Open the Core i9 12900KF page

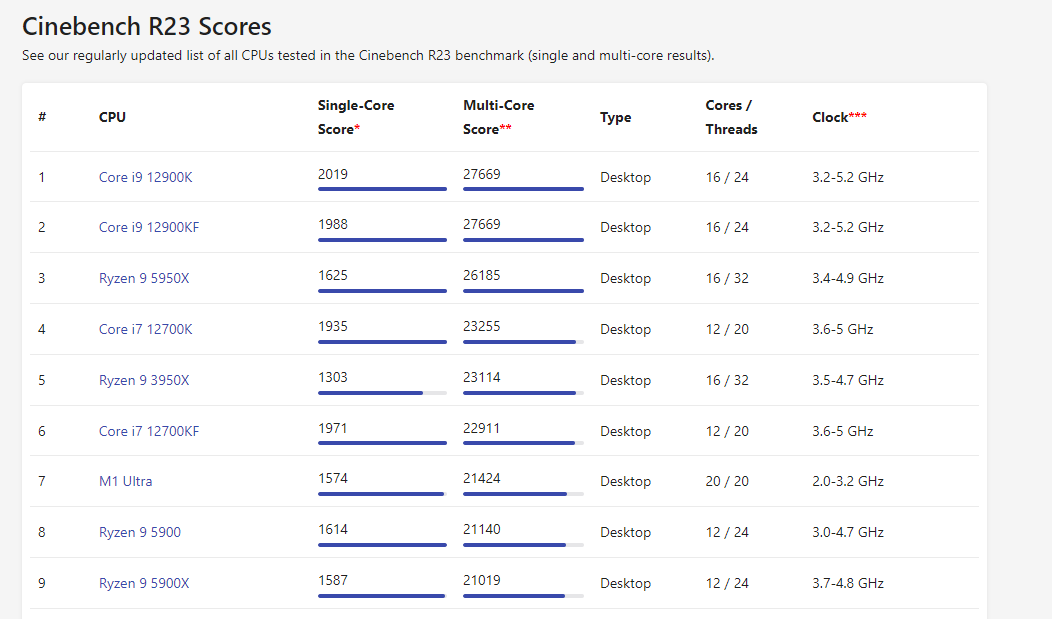pos(148,228)
